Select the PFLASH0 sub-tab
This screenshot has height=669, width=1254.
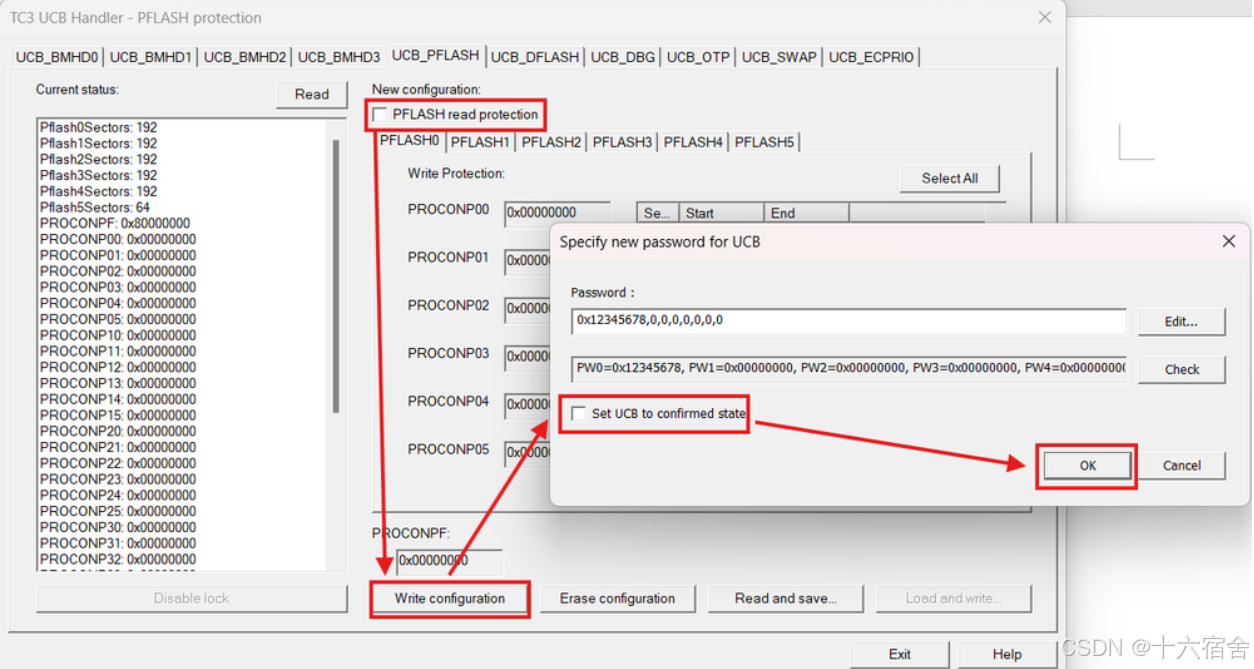coord(409,141)
